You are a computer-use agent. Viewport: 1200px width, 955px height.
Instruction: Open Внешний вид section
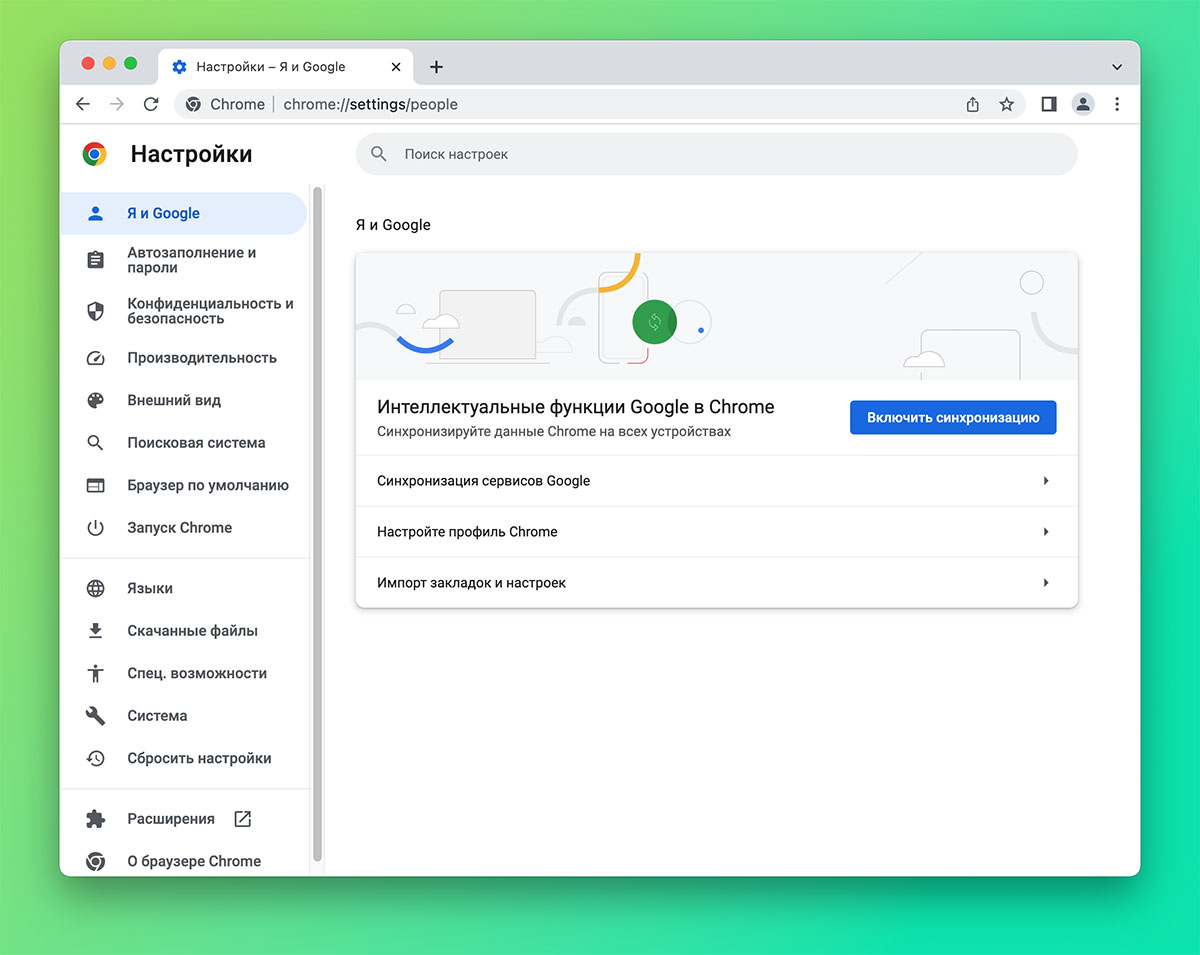pyautogui.click(x=183, y=400)
